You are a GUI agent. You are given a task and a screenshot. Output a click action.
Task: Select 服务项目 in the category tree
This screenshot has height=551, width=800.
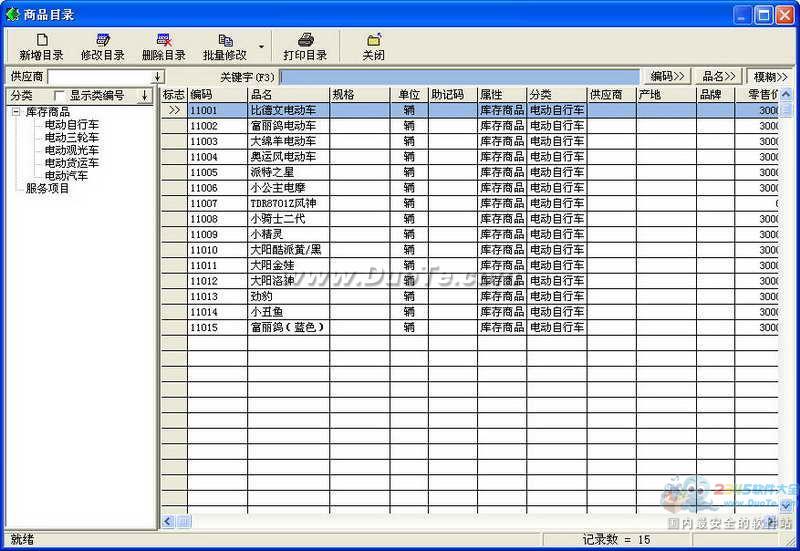47,188
